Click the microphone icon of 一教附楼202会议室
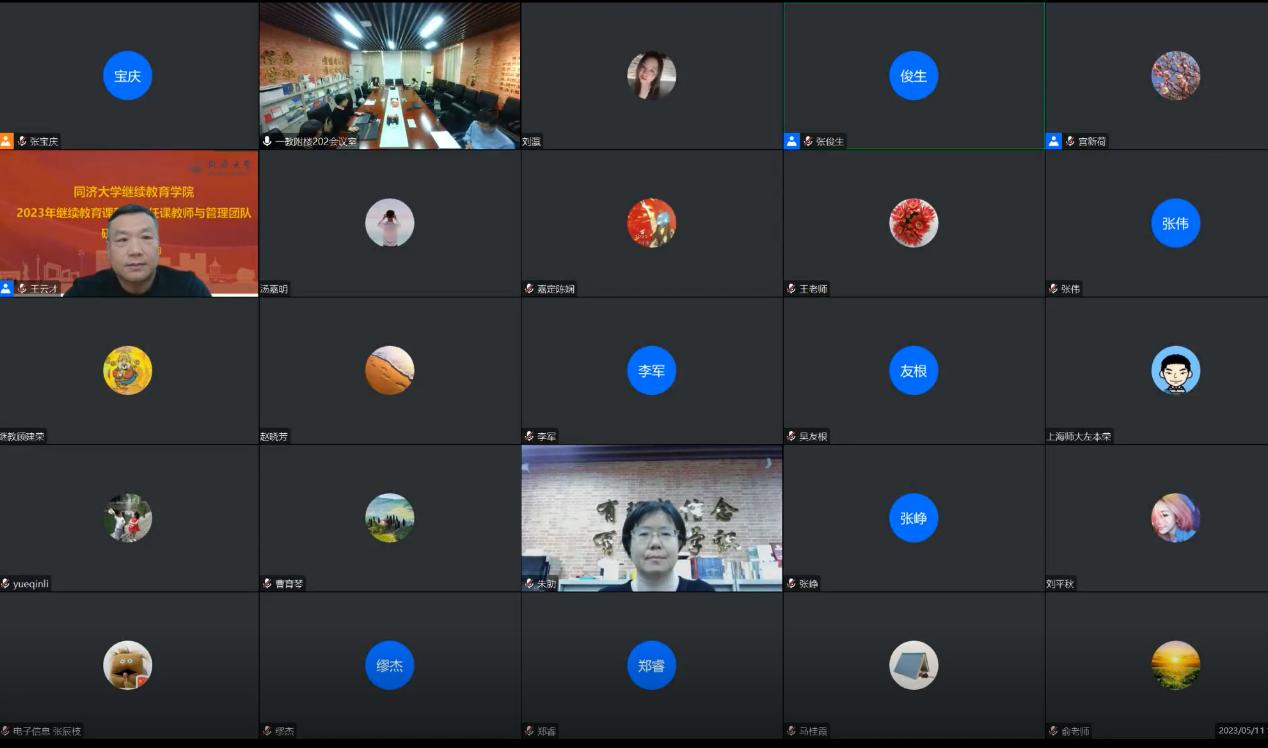 coord(267,141)
